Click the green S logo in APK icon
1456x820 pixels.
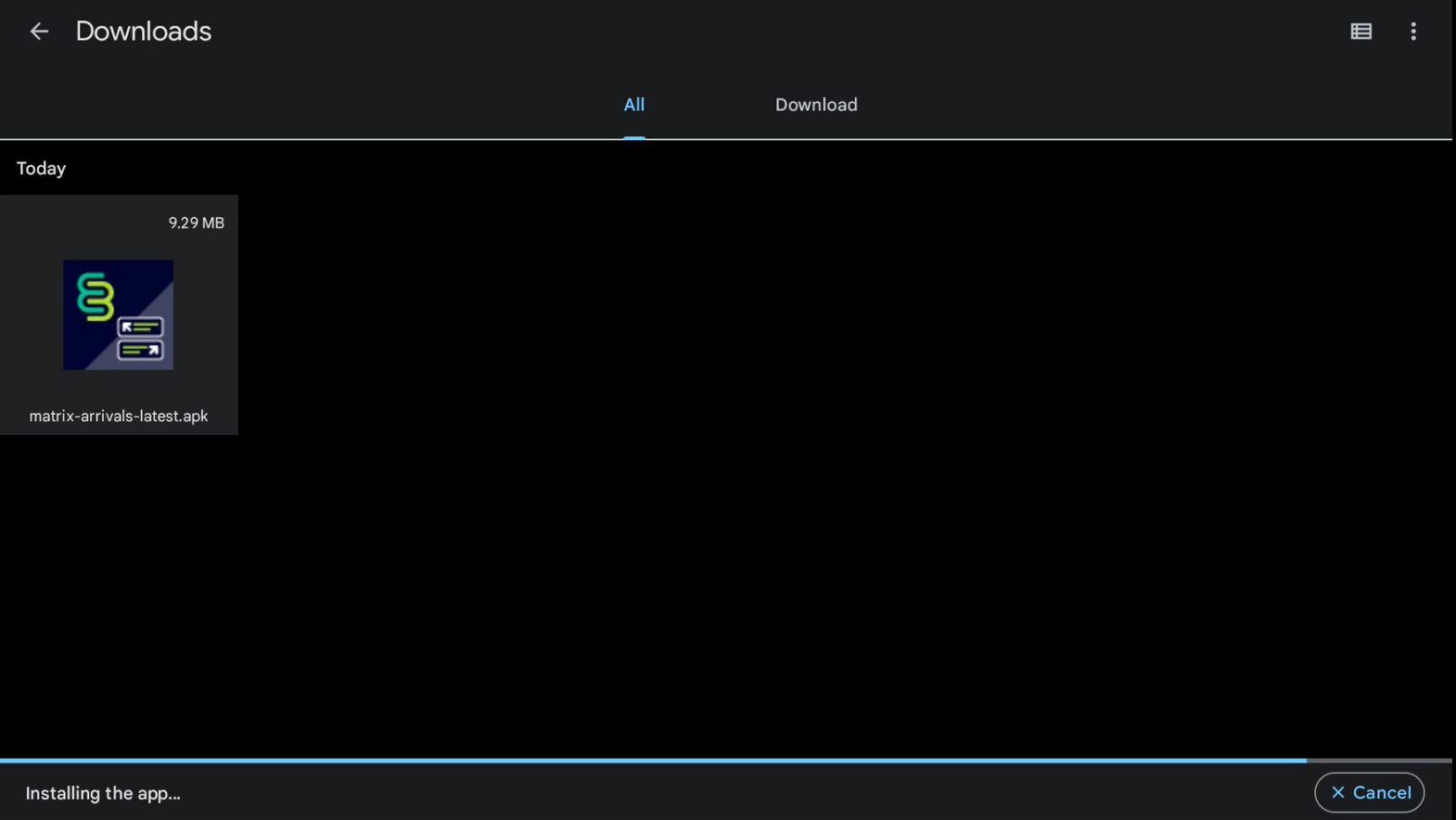pos(95,296)
